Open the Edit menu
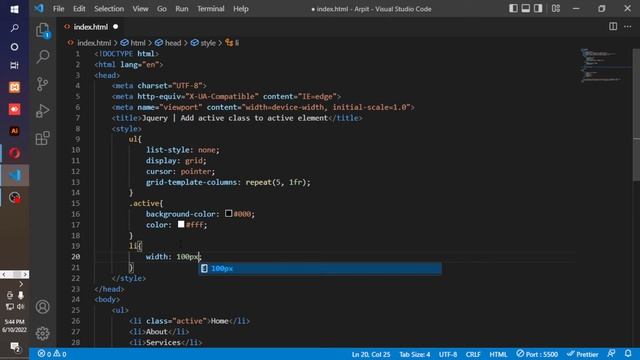 [79, 9]
